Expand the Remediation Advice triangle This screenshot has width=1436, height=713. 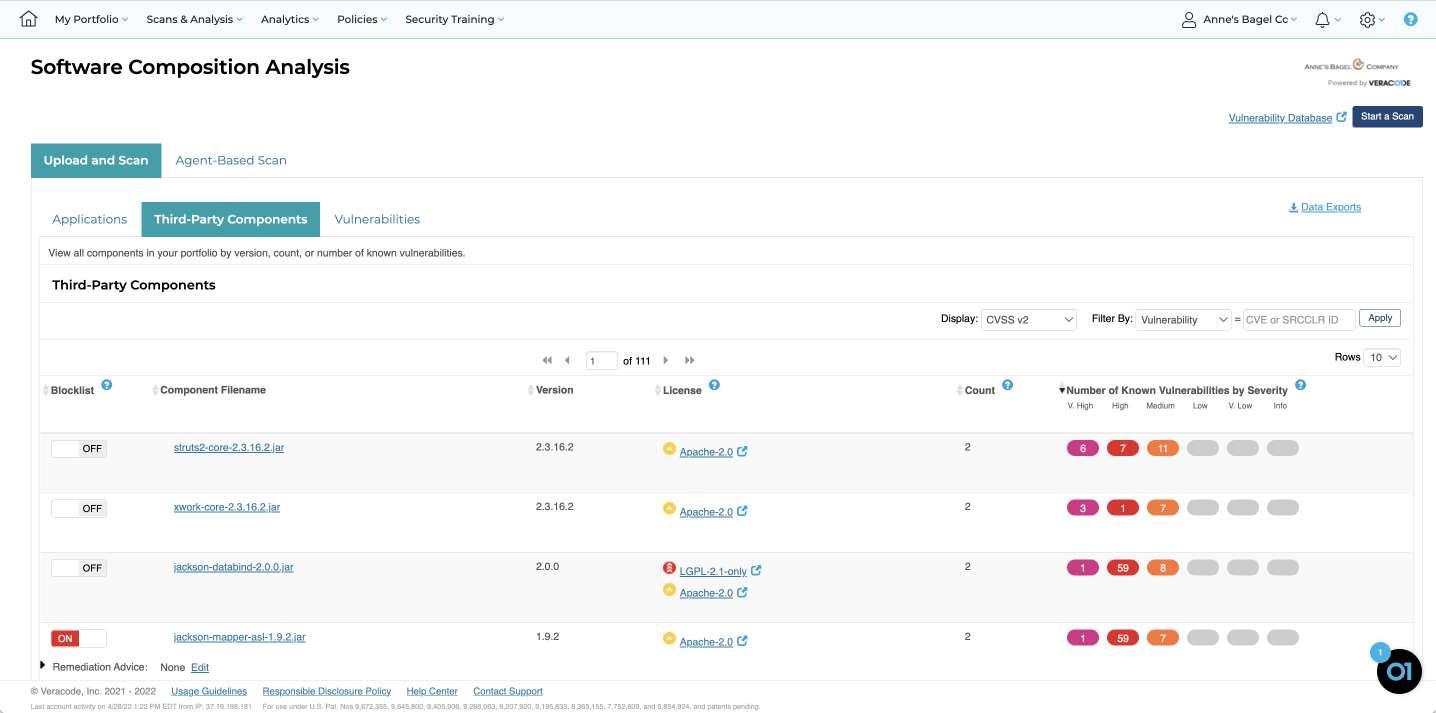(x=43, y=665)
